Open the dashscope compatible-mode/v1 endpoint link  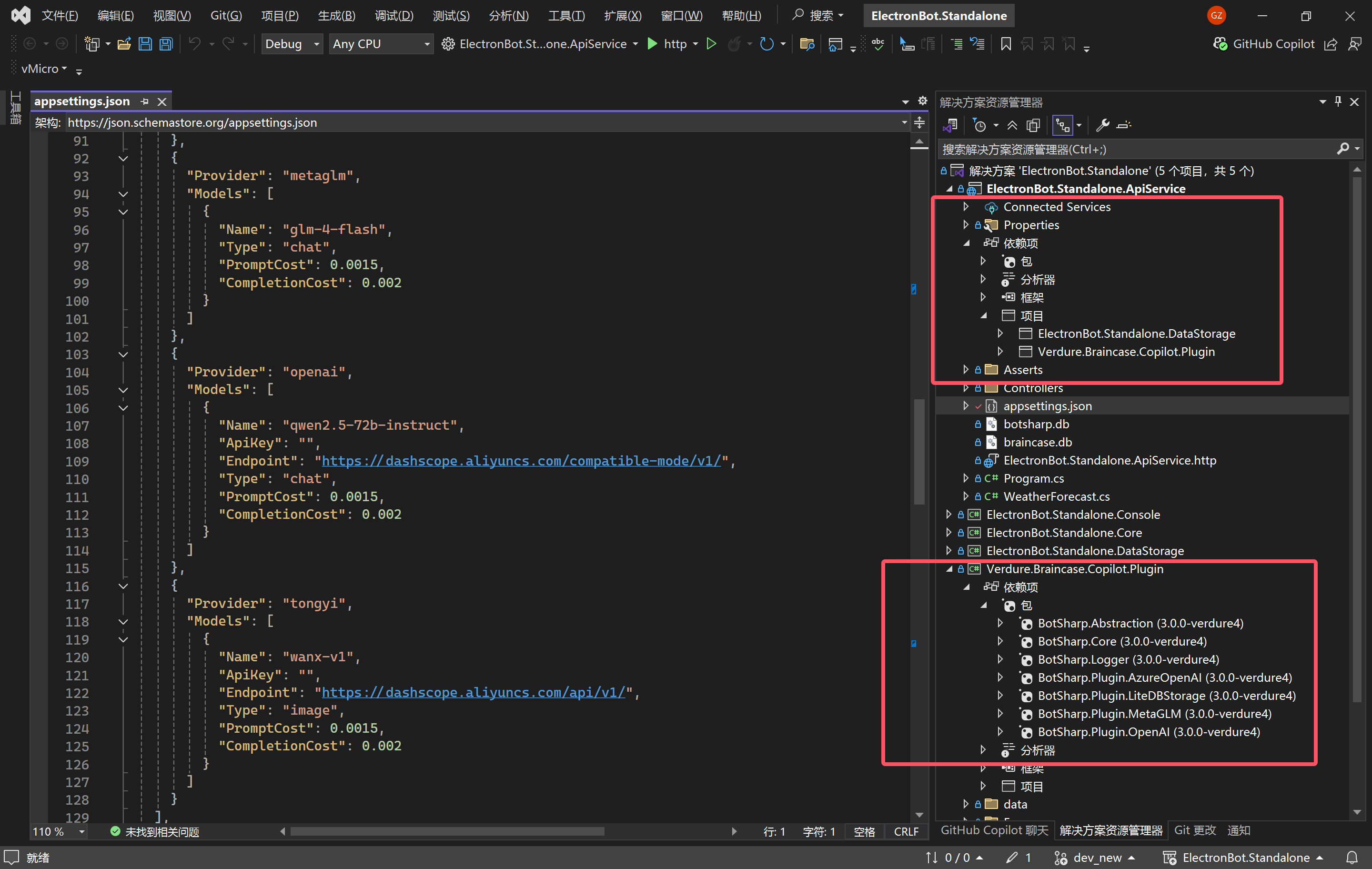[521, 461]
